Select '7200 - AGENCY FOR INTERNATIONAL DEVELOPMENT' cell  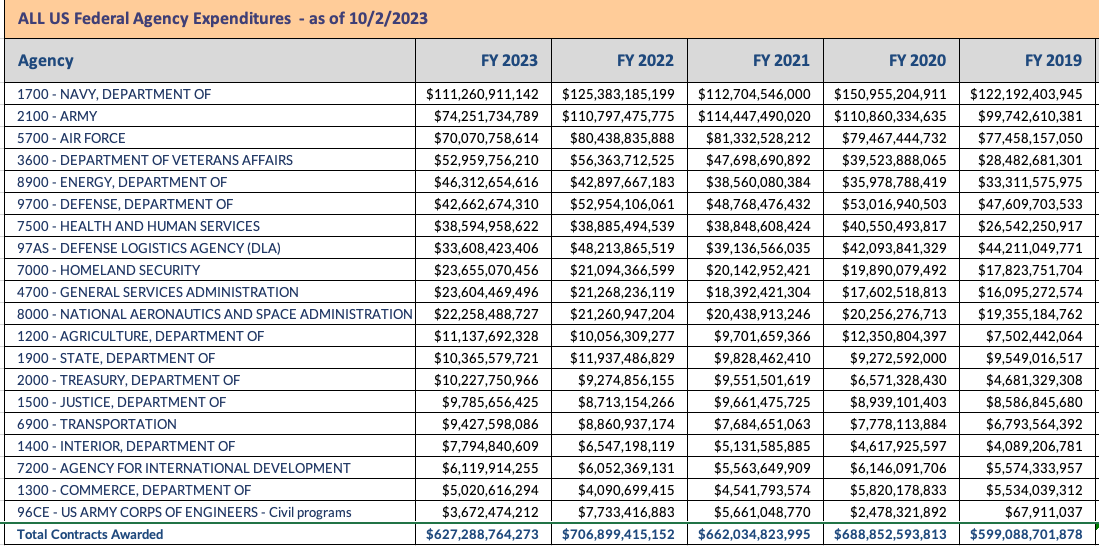210,467
